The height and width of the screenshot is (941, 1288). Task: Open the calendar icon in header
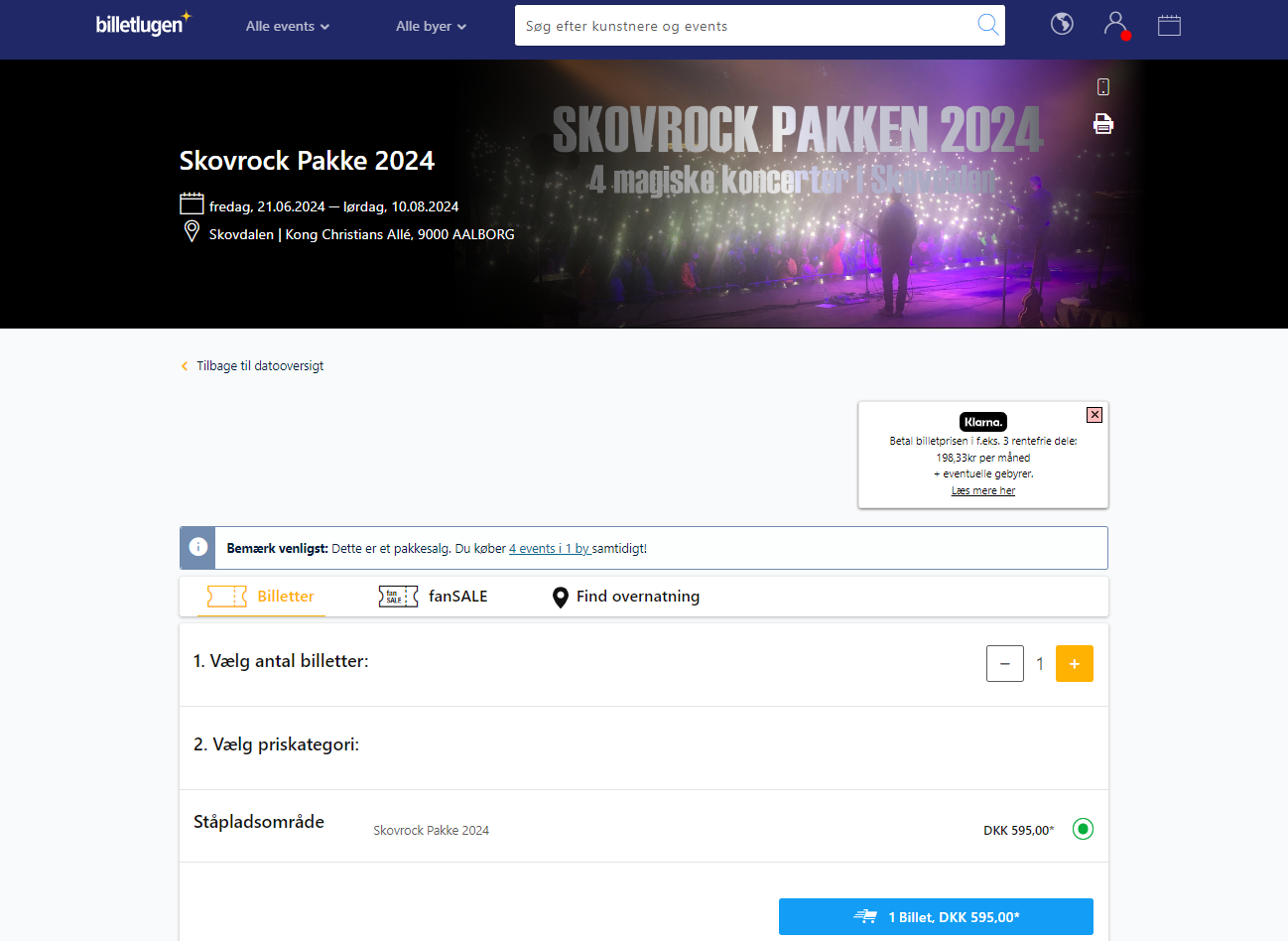click(x=1169, y=25)
